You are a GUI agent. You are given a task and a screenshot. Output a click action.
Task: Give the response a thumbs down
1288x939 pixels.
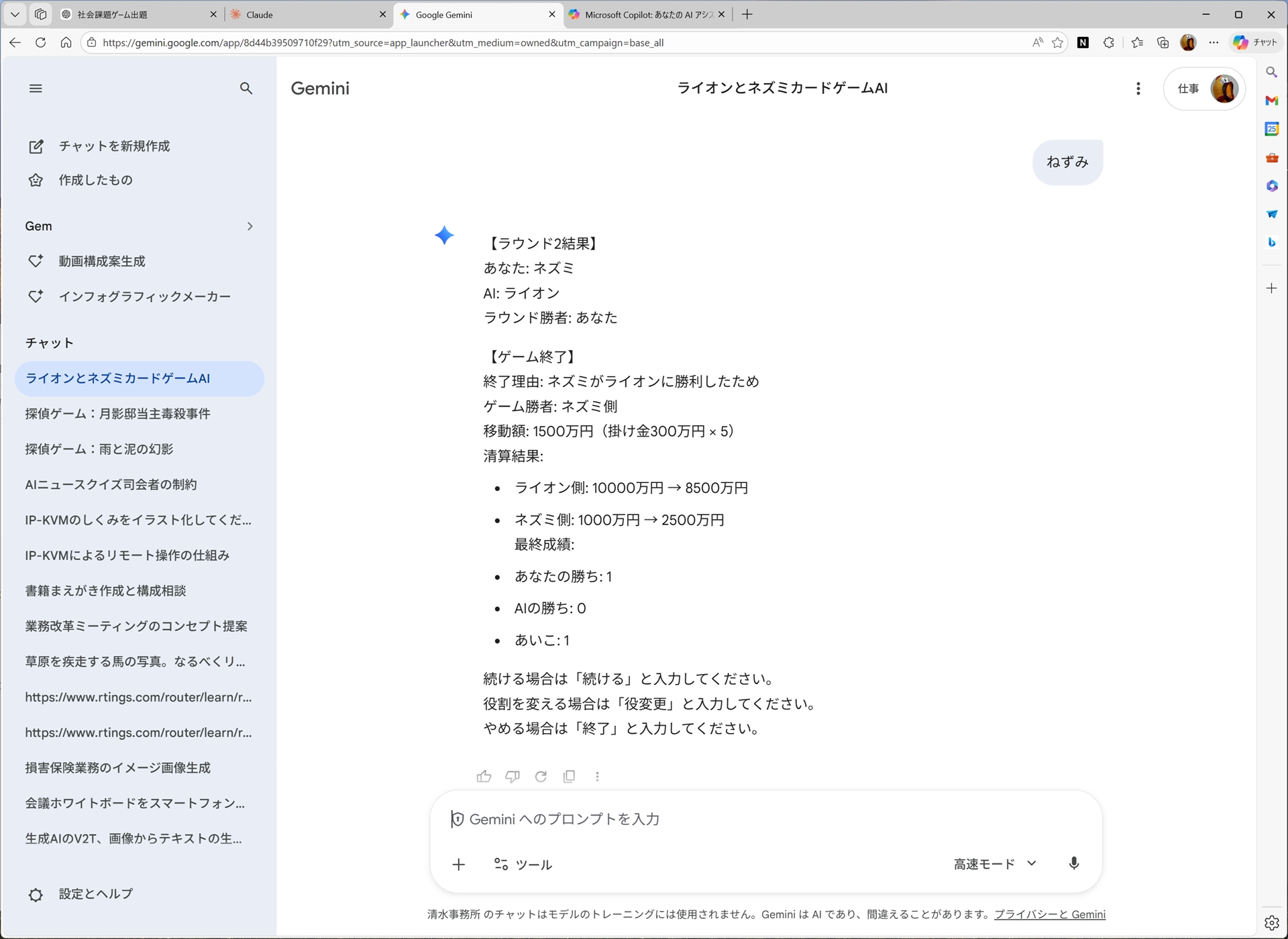[513, 776]
